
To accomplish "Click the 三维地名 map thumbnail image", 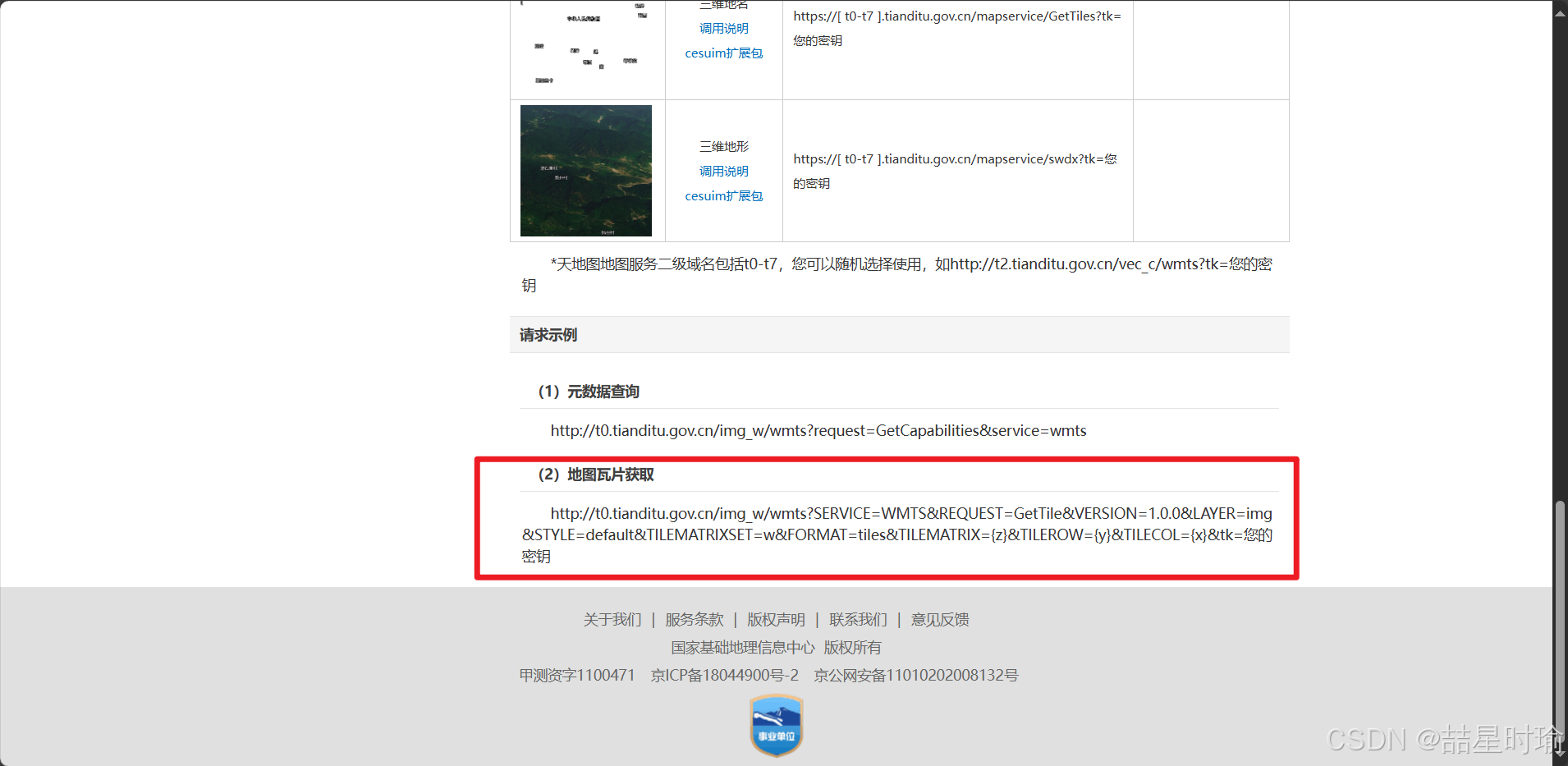I will pos(586,45).
